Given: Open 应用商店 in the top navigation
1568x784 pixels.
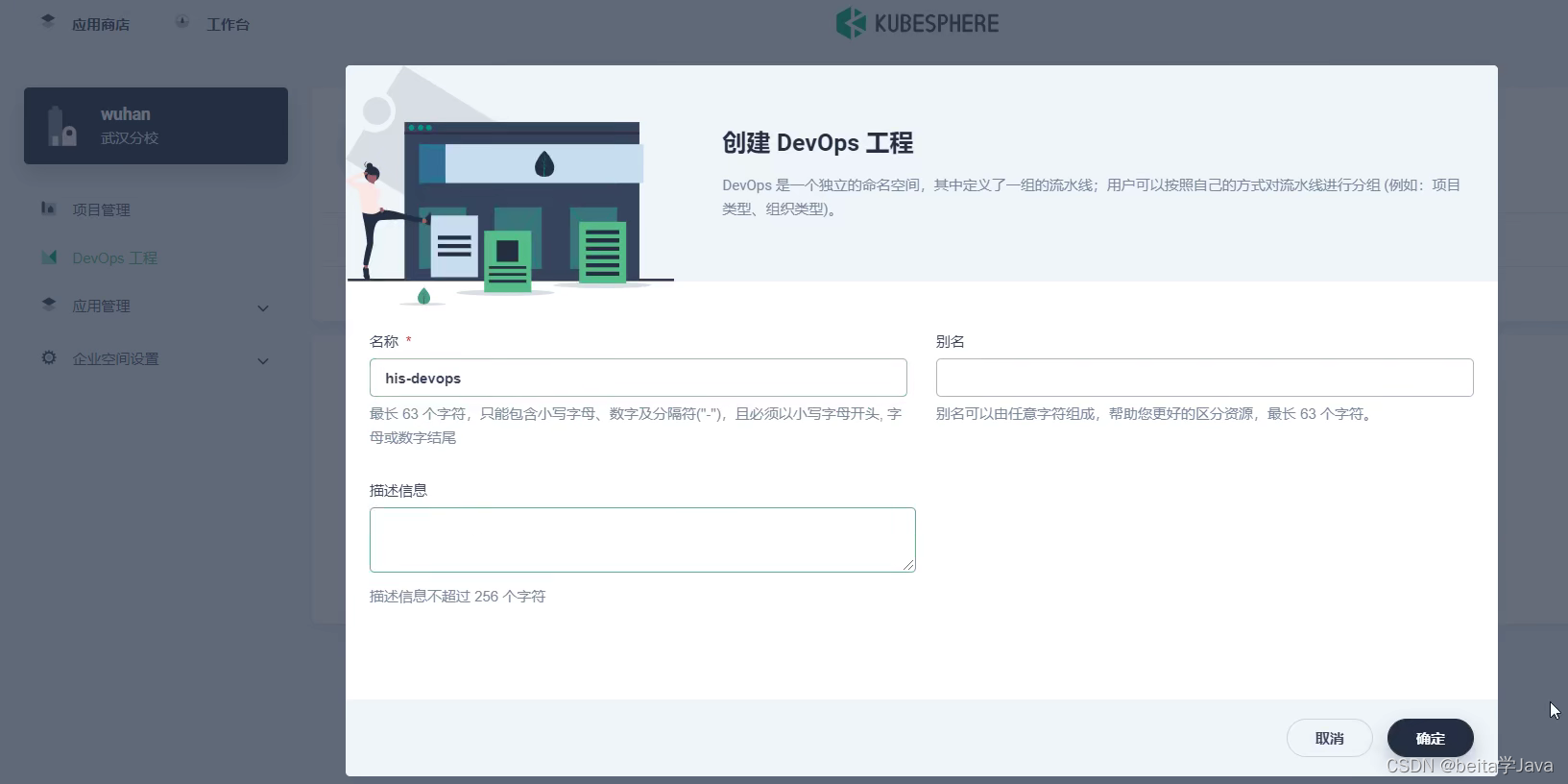Looking at the screenshot, I should pyautogui.click(x=101, y=25).
